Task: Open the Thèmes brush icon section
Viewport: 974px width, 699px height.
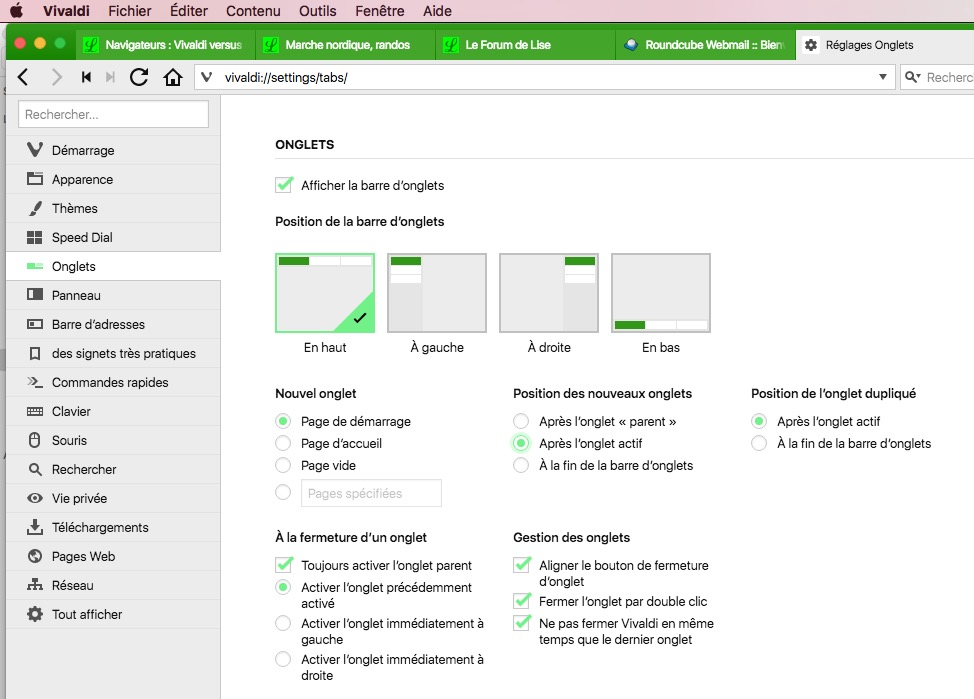Action: pyautogui.click(x=35, y=209)
